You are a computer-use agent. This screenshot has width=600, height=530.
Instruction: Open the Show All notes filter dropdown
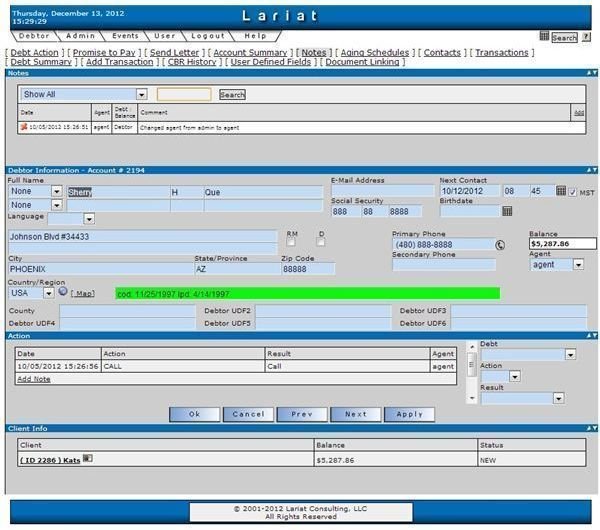[x=141, y=94]
